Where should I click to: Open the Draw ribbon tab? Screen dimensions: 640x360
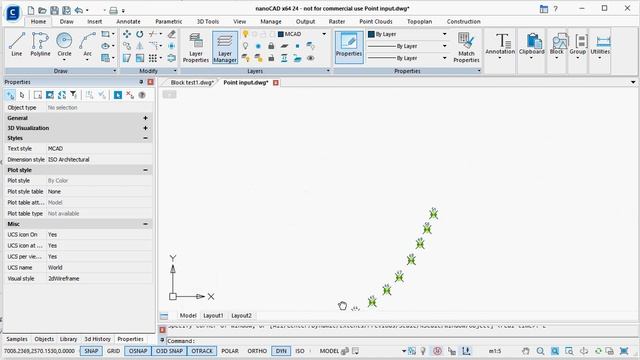[67, 22]
